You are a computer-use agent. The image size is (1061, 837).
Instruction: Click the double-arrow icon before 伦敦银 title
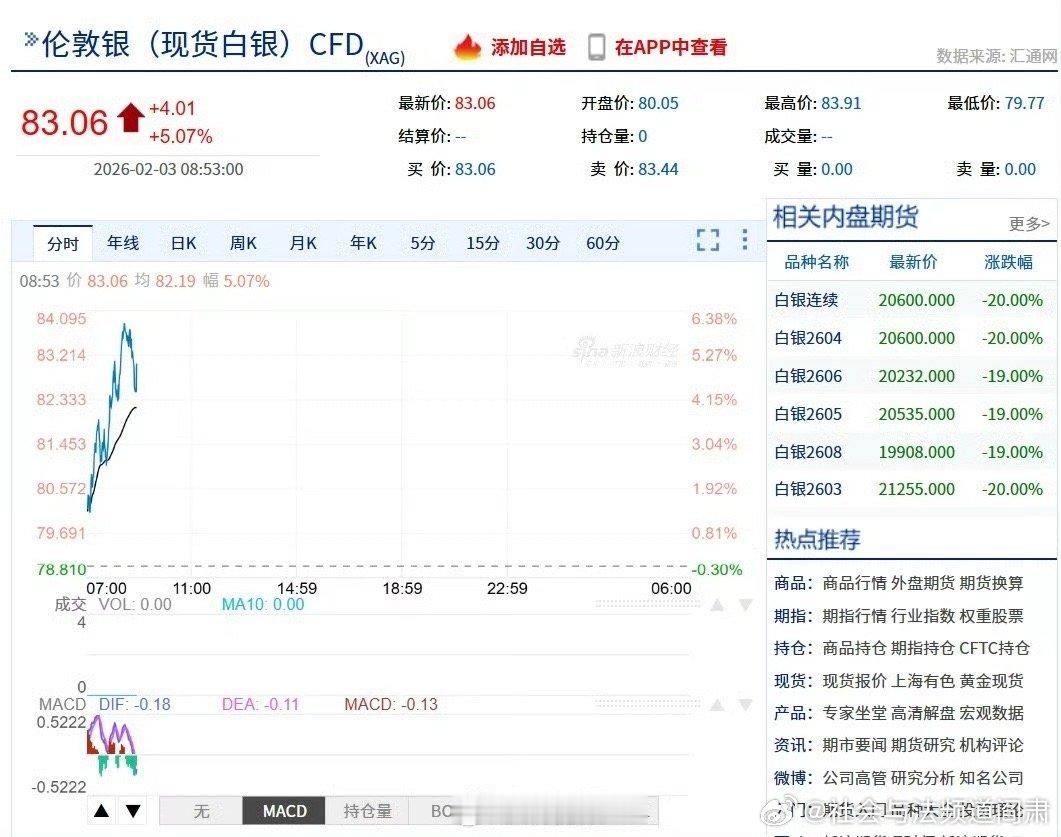(30, 40)
